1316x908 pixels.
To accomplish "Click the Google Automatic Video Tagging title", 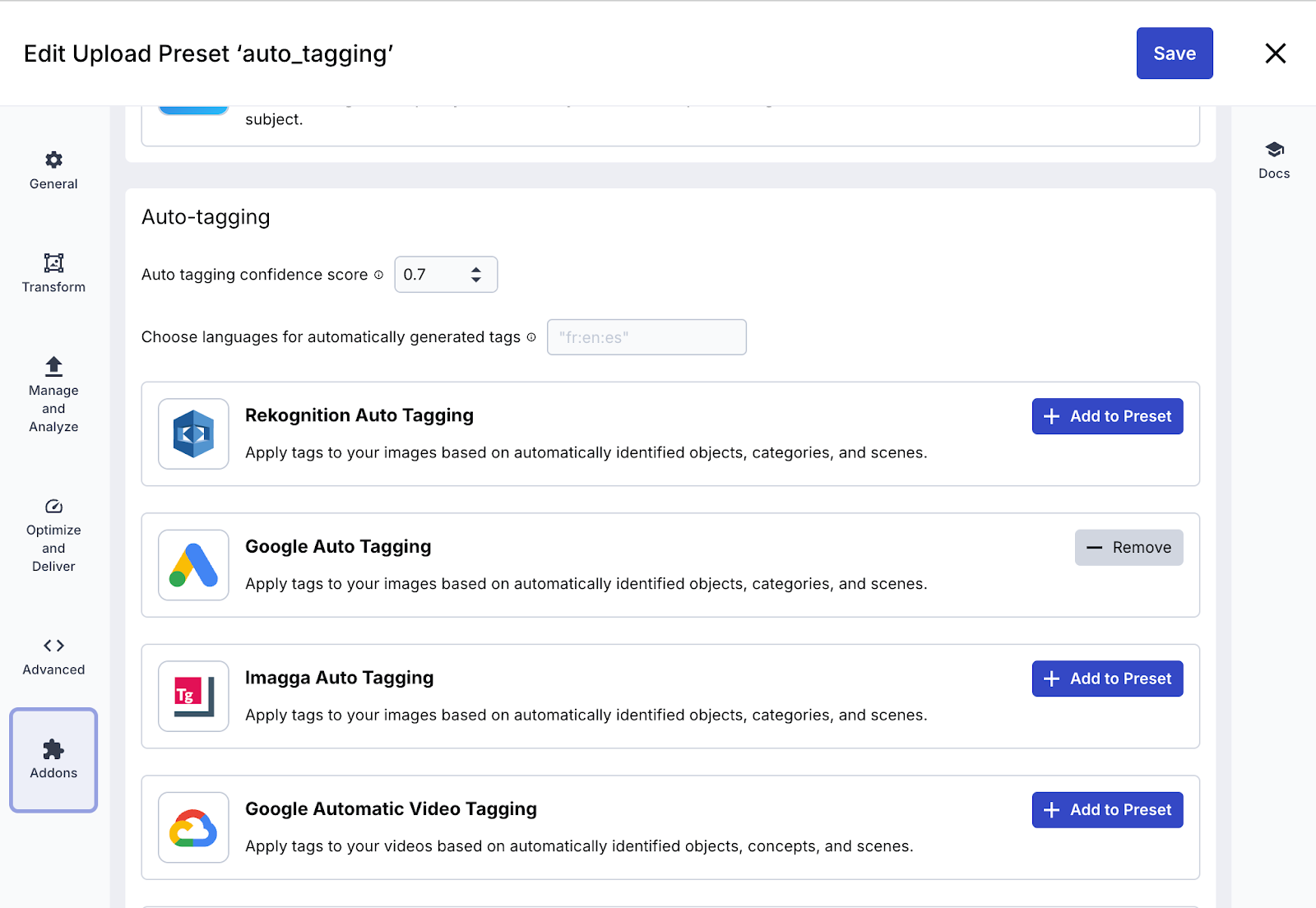I will coord(391,809).
